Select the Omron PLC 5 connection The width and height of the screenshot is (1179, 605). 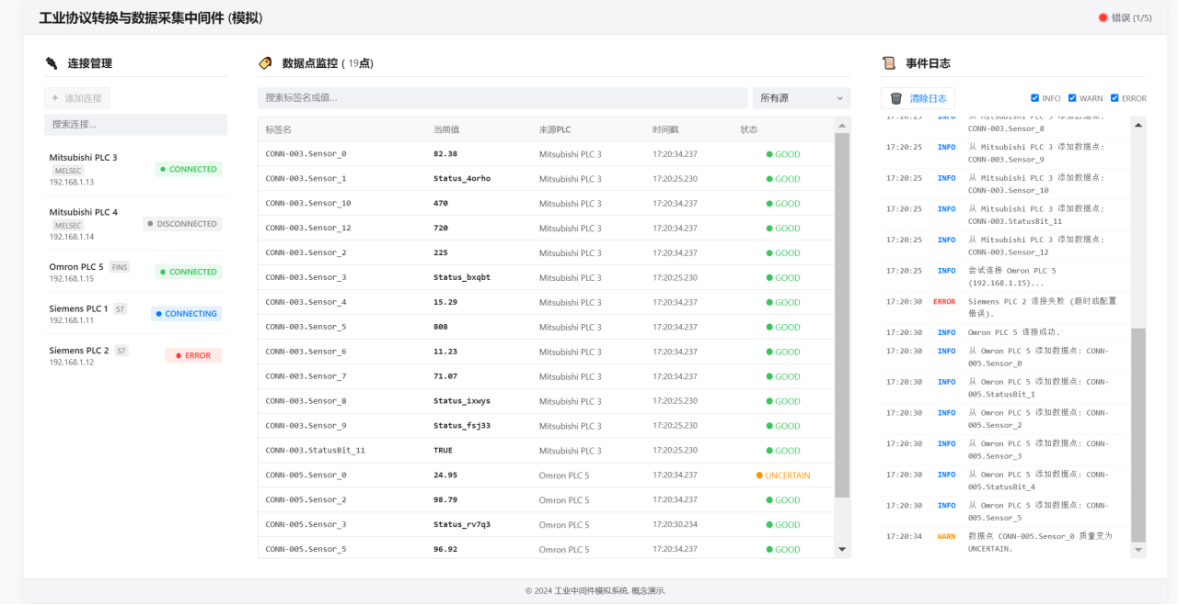pos(135,272)
